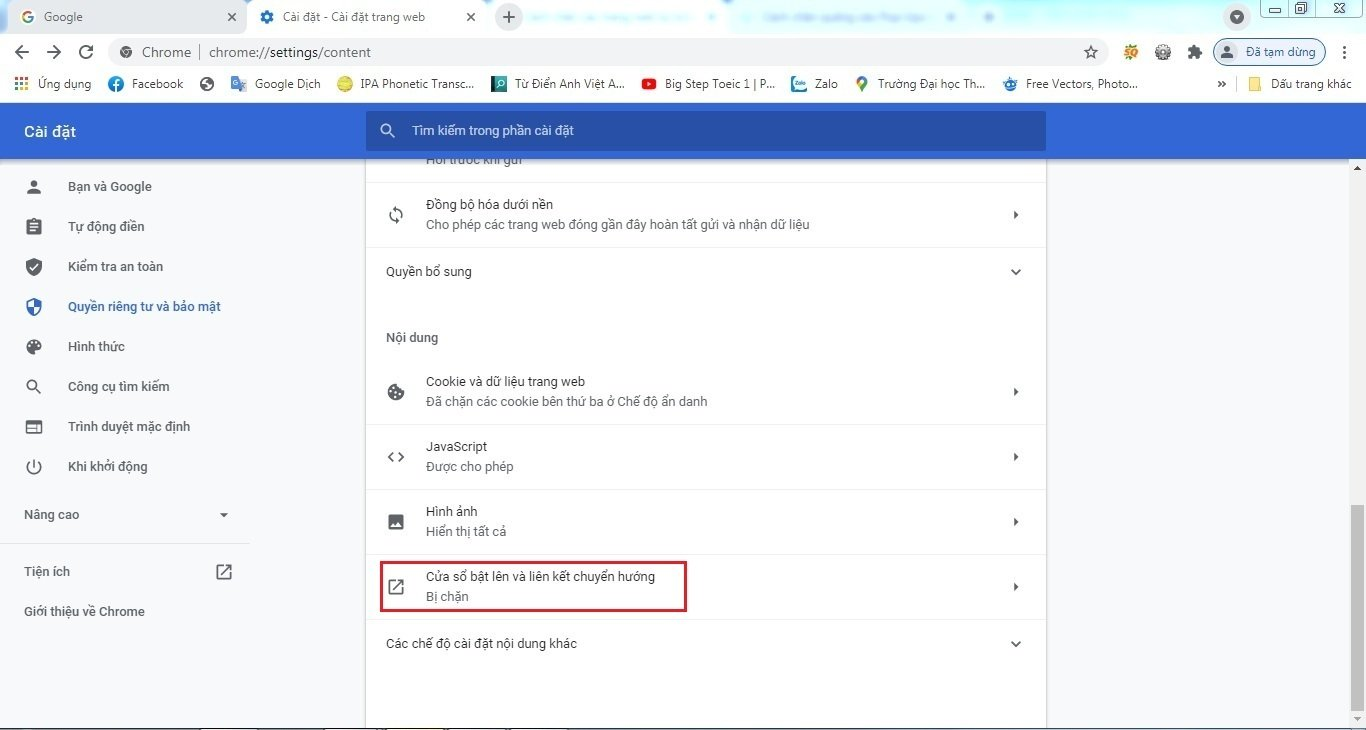Open the Tiện ích external link
The height and width of the screenshot is (730, 1366).
[223, 571]
